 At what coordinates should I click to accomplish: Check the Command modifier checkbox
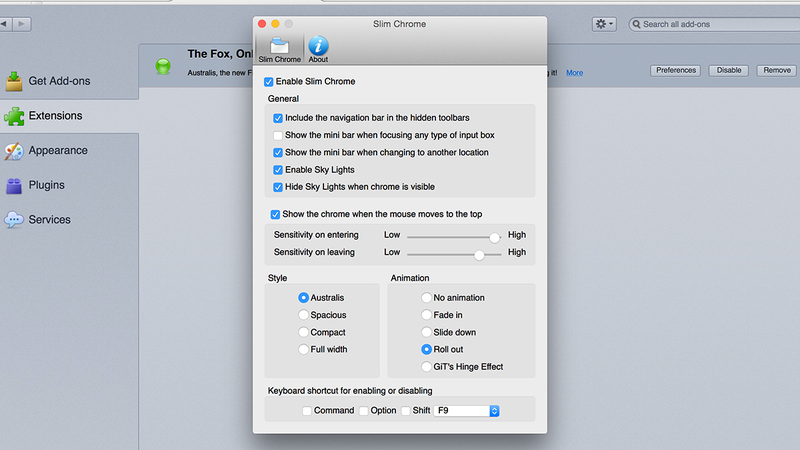pyautogui.click(x=307, y=411)
